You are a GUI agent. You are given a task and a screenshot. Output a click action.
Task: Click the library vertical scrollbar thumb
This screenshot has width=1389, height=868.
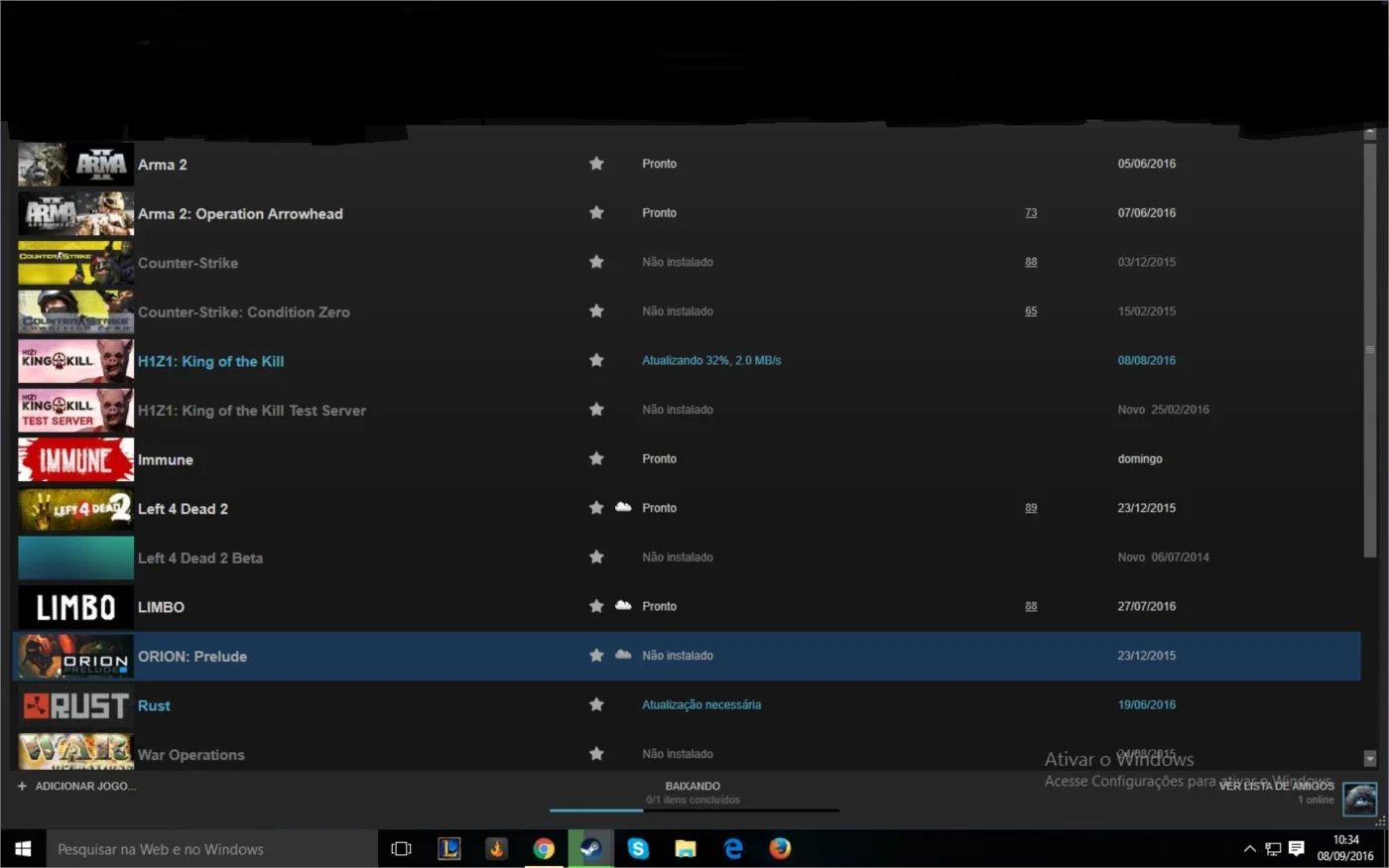[x=1369, y=350]
